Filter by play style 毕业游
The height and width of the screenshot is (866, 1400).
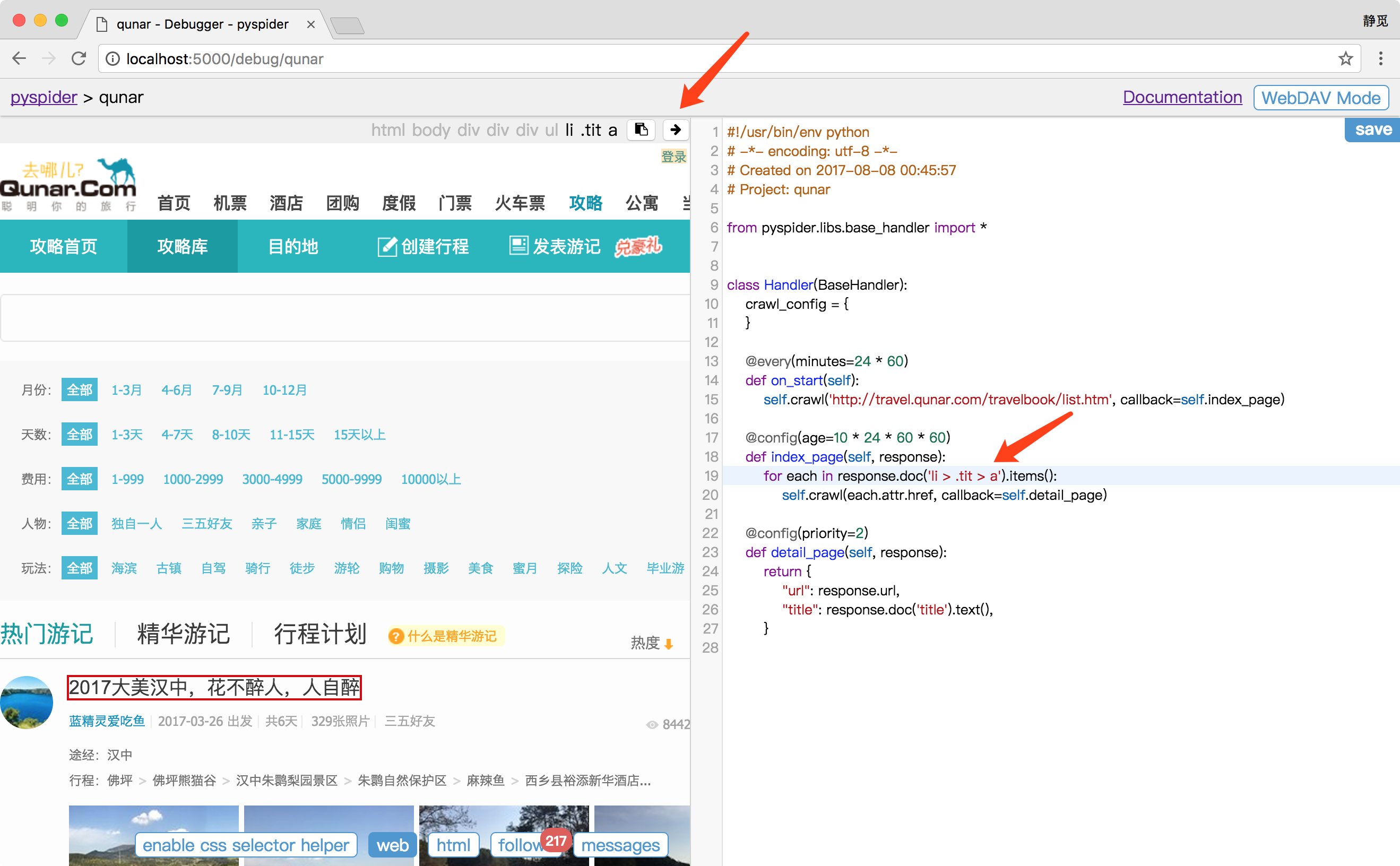coord(666,568)
